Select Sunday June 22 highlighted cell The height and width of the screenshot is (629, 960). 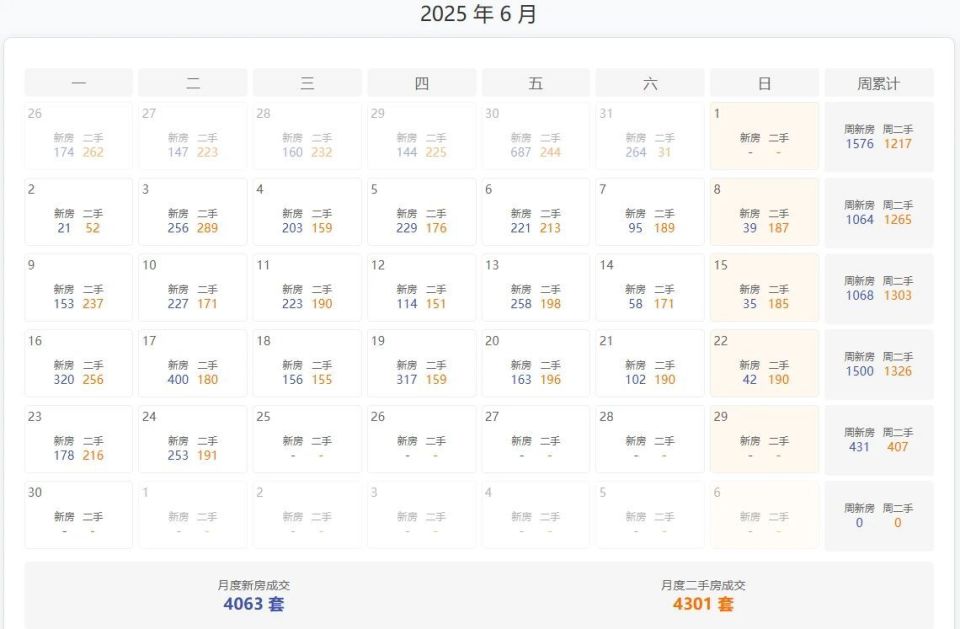pos(764,363)
